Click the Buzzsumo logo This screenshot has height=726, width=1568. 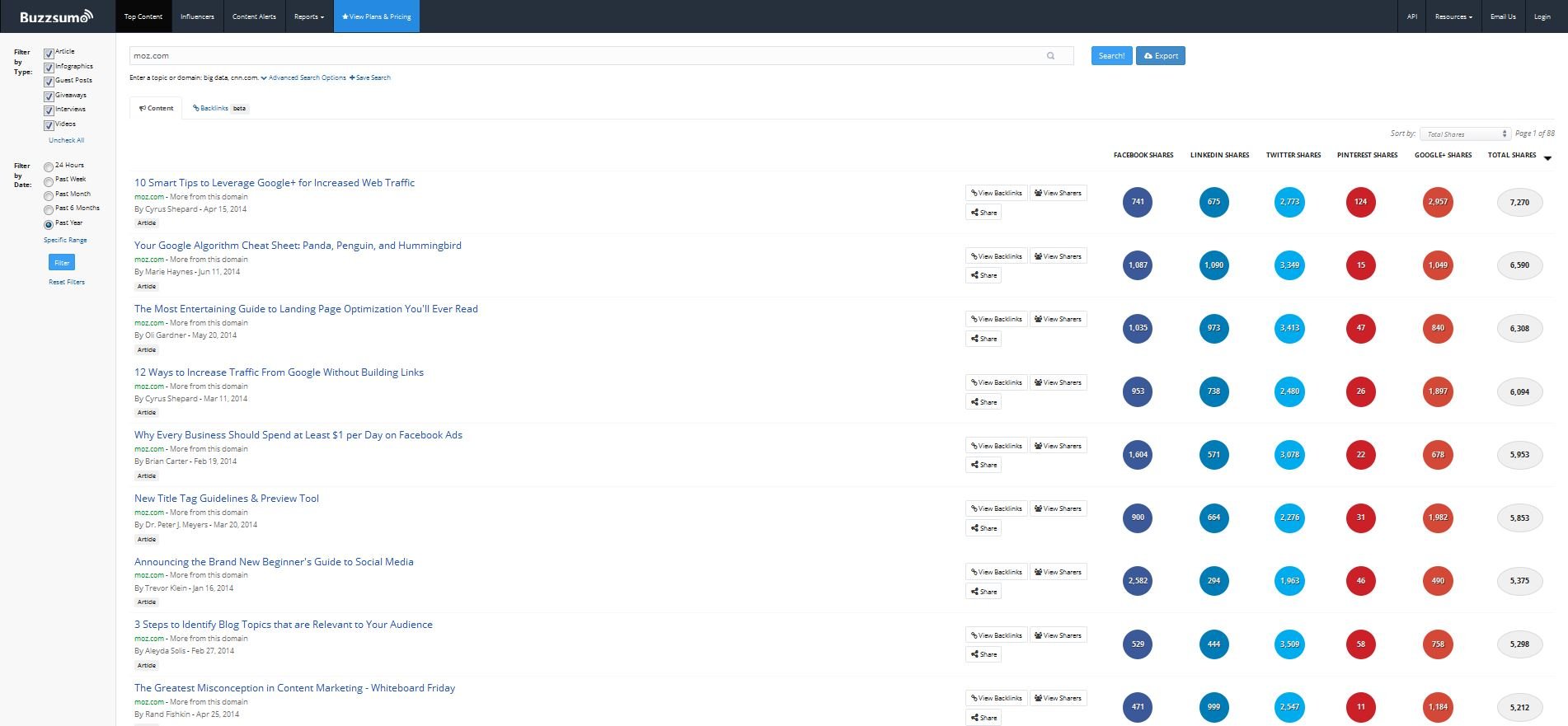[56, 16]
